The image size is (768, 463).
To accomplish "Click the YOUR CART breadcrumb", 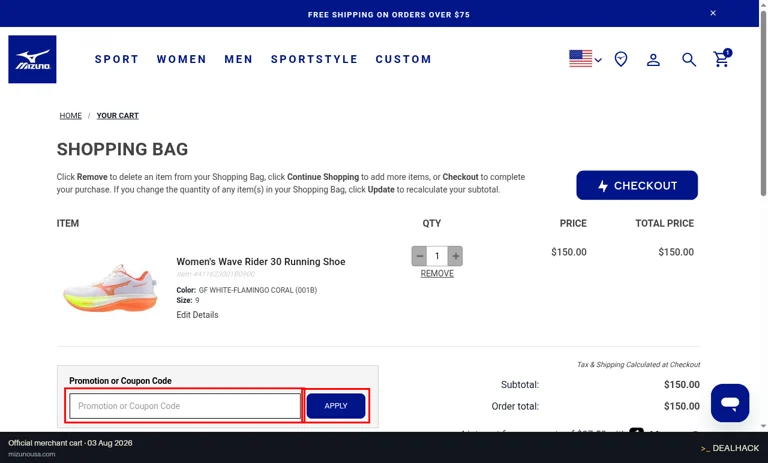I will point(118,116).
